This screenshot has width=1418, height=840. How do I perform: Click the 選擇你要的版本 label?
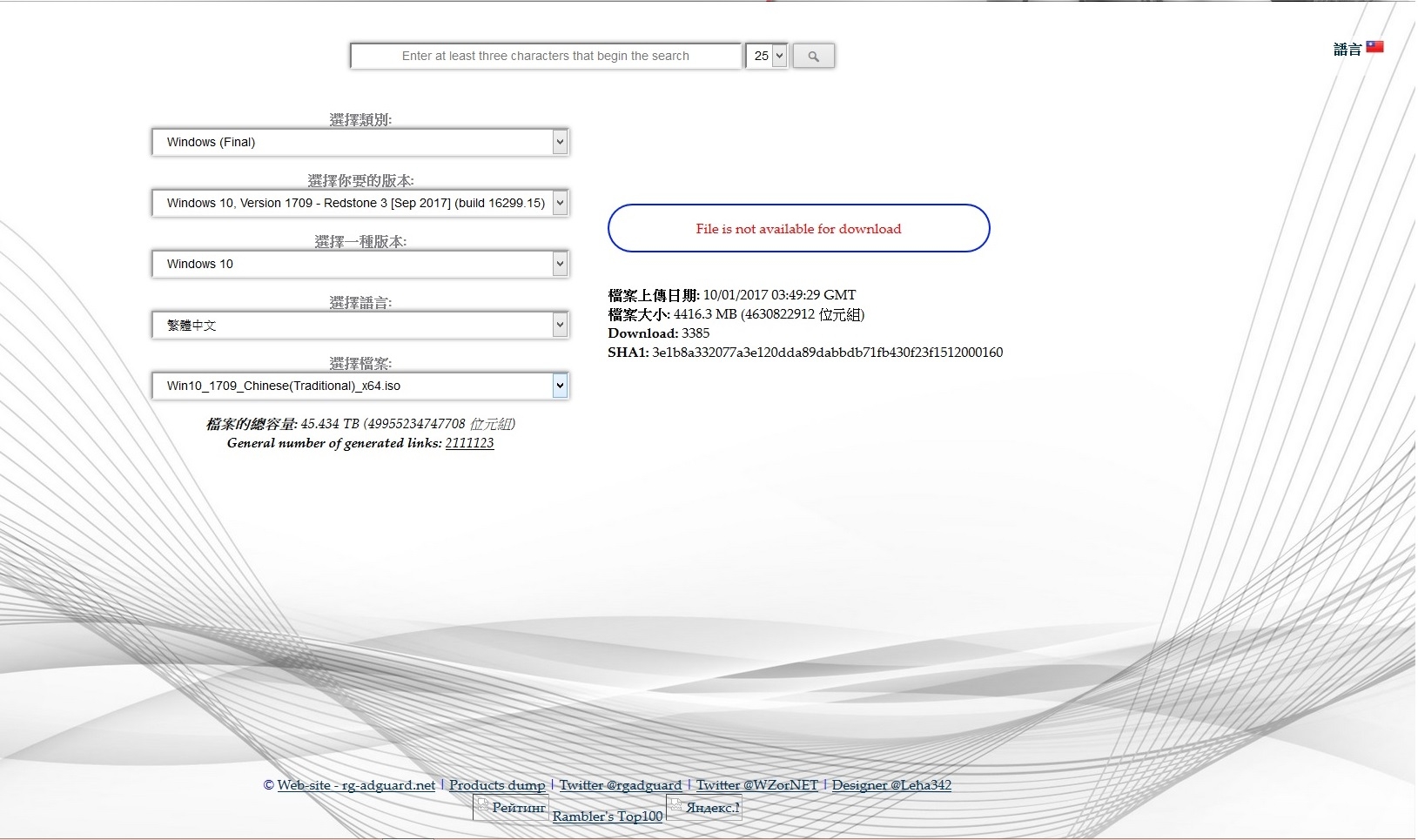(x=360, y=180)
